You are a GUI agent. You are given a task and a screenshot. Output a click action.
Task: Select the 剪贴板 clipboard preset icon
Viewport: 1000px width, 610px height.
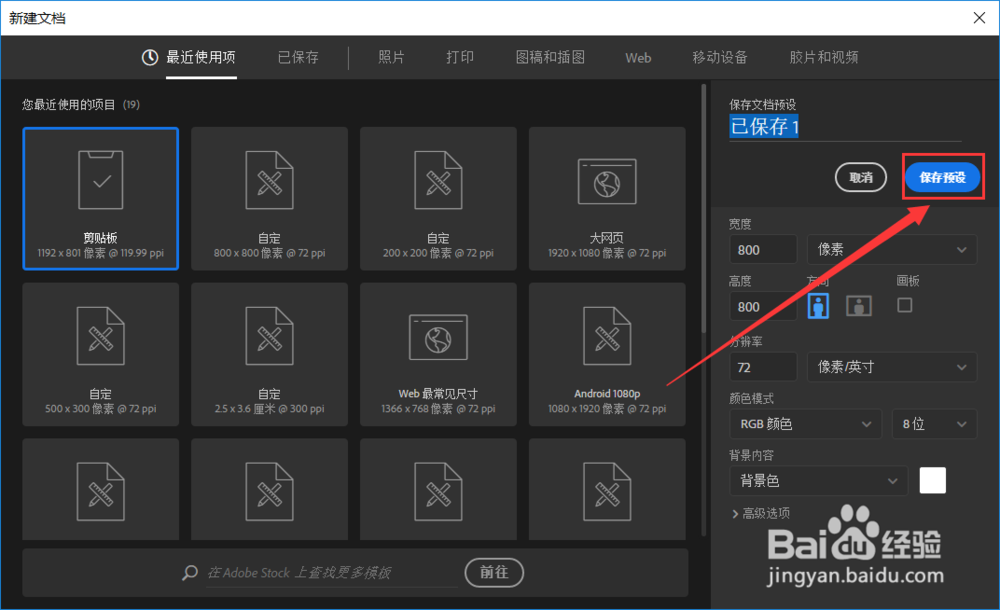100,178
